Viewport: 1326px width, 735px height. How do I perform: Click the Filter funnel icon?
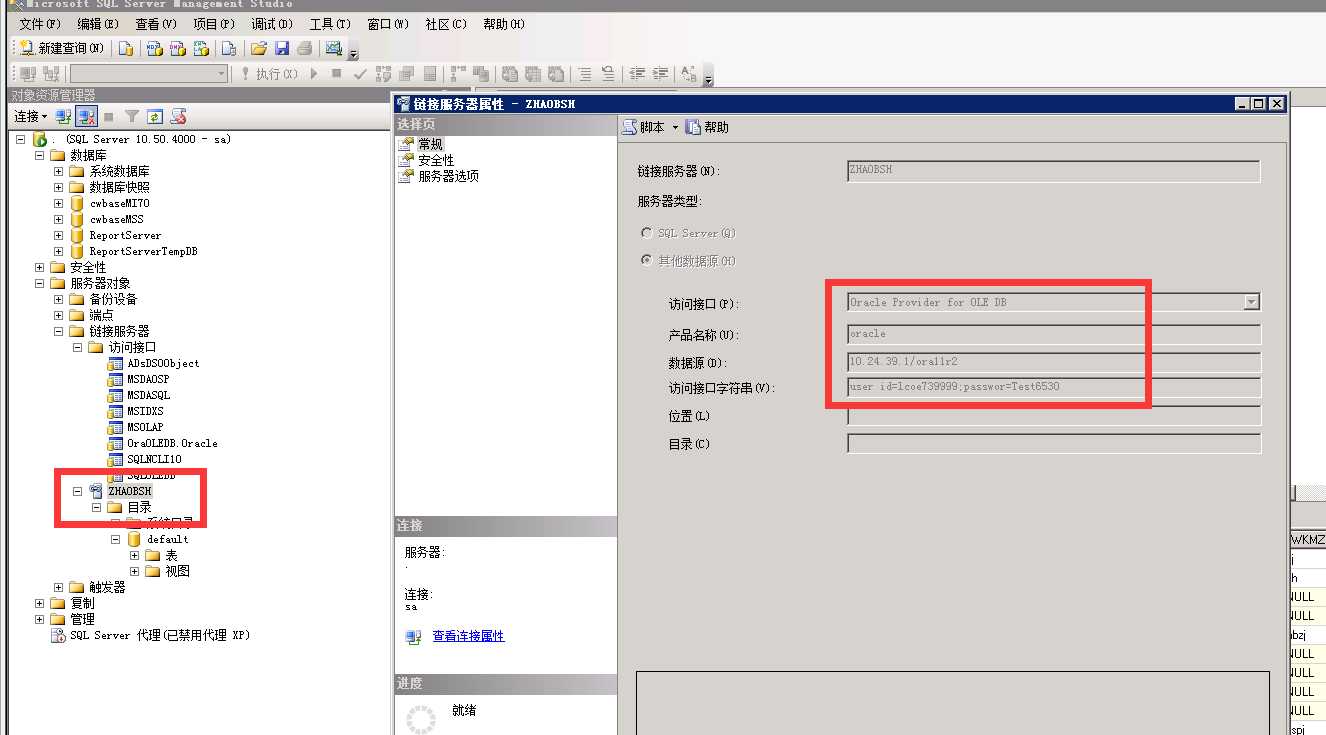pos(132,117)
